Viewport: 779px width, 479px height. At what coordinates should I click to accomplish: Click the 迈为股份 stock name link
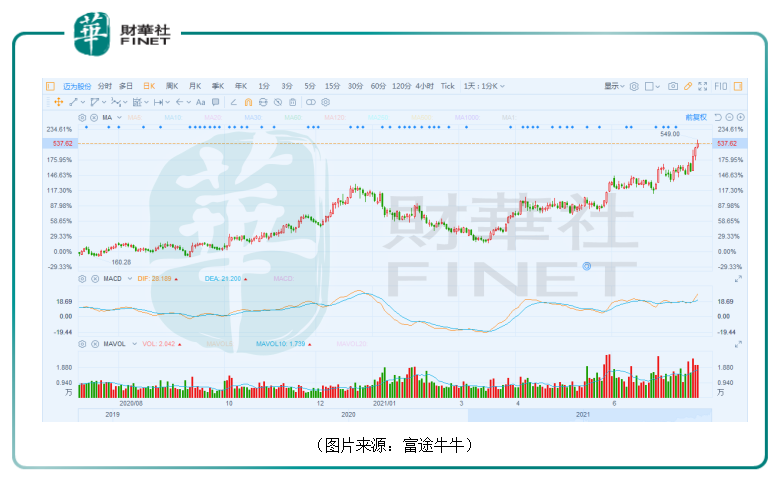point(77,86)
